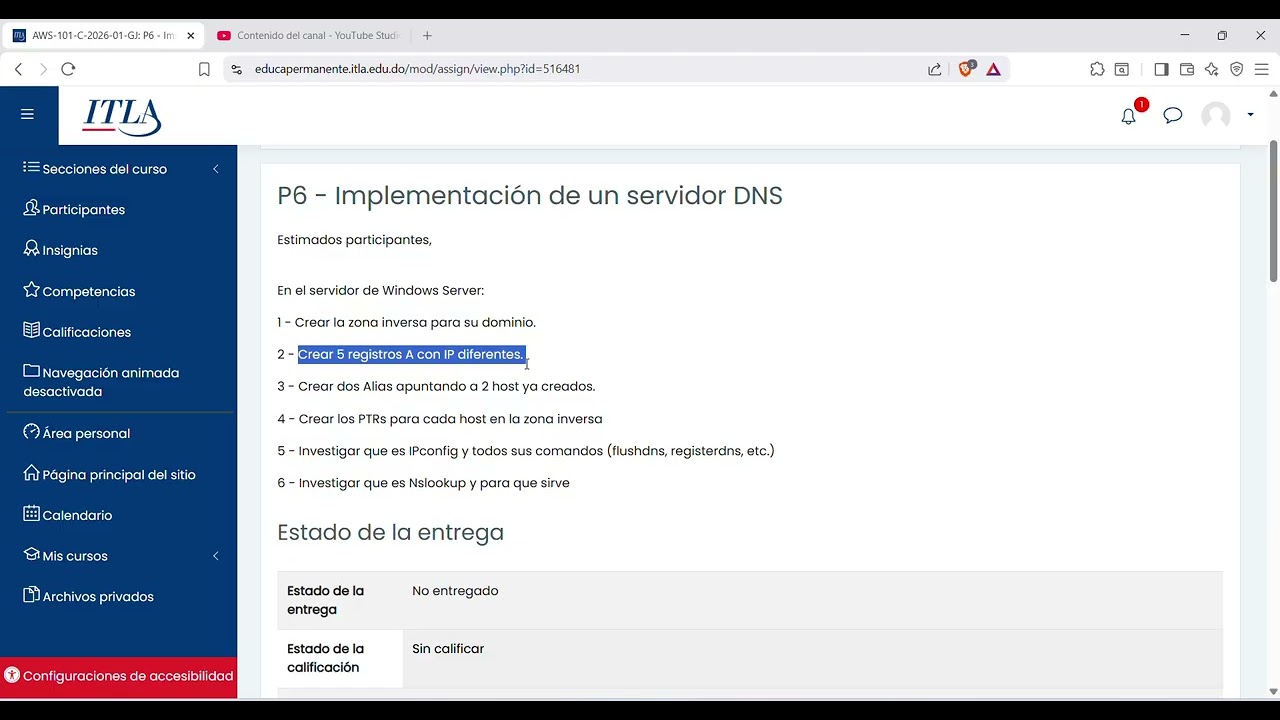Open Configuraciones de accesibilidad

pos(118,676)
